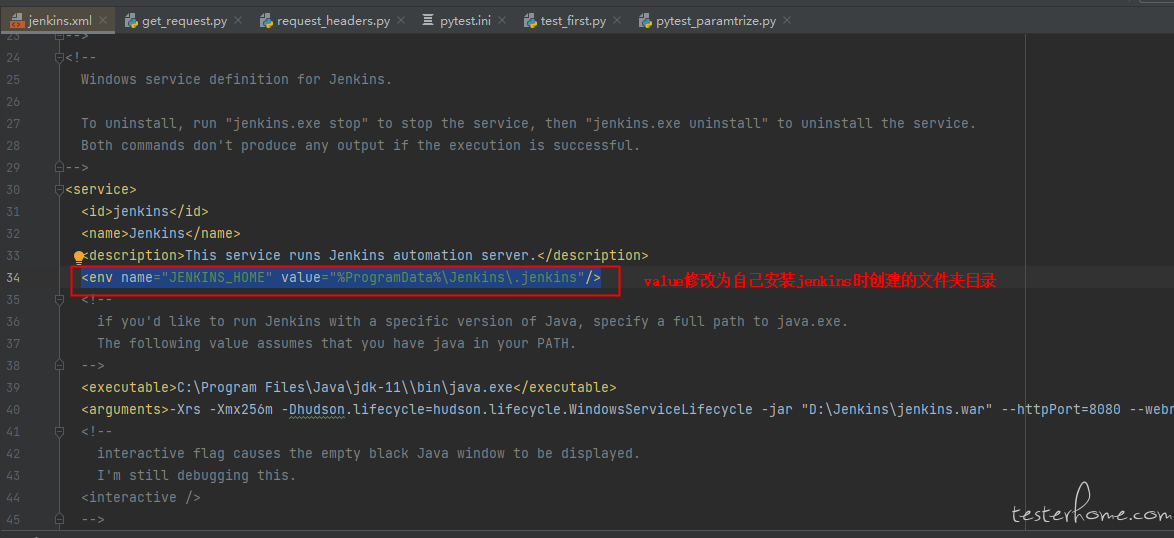This screenshot has width=1174, height=538.
Task: Click line number 34 in the gutter
Action: [x=13, y=278]
